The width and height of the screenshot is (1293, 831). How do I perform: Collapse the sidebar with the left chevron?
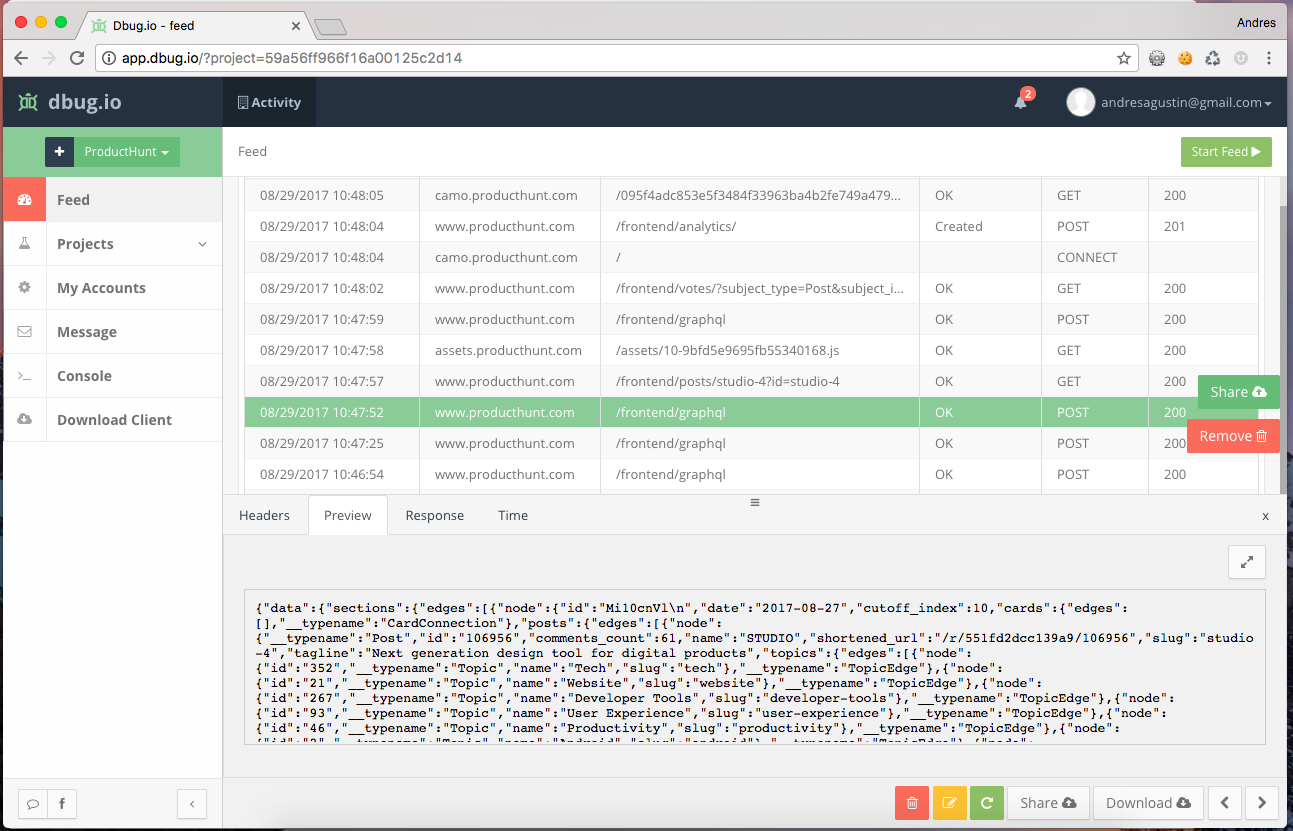pyautogui.click(x=191, y=803)
